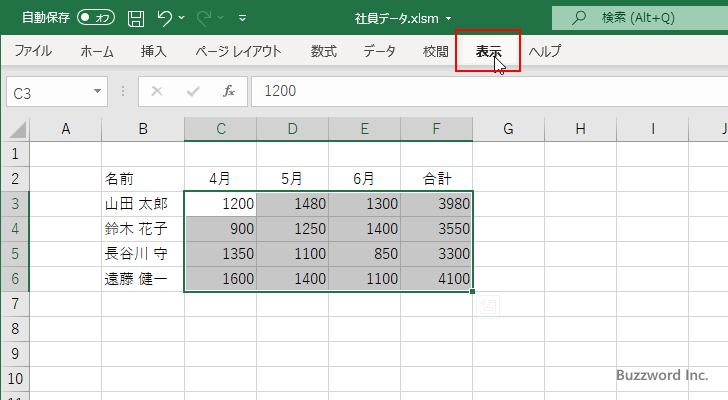Click the Redo arrow icon

(204, 18)
